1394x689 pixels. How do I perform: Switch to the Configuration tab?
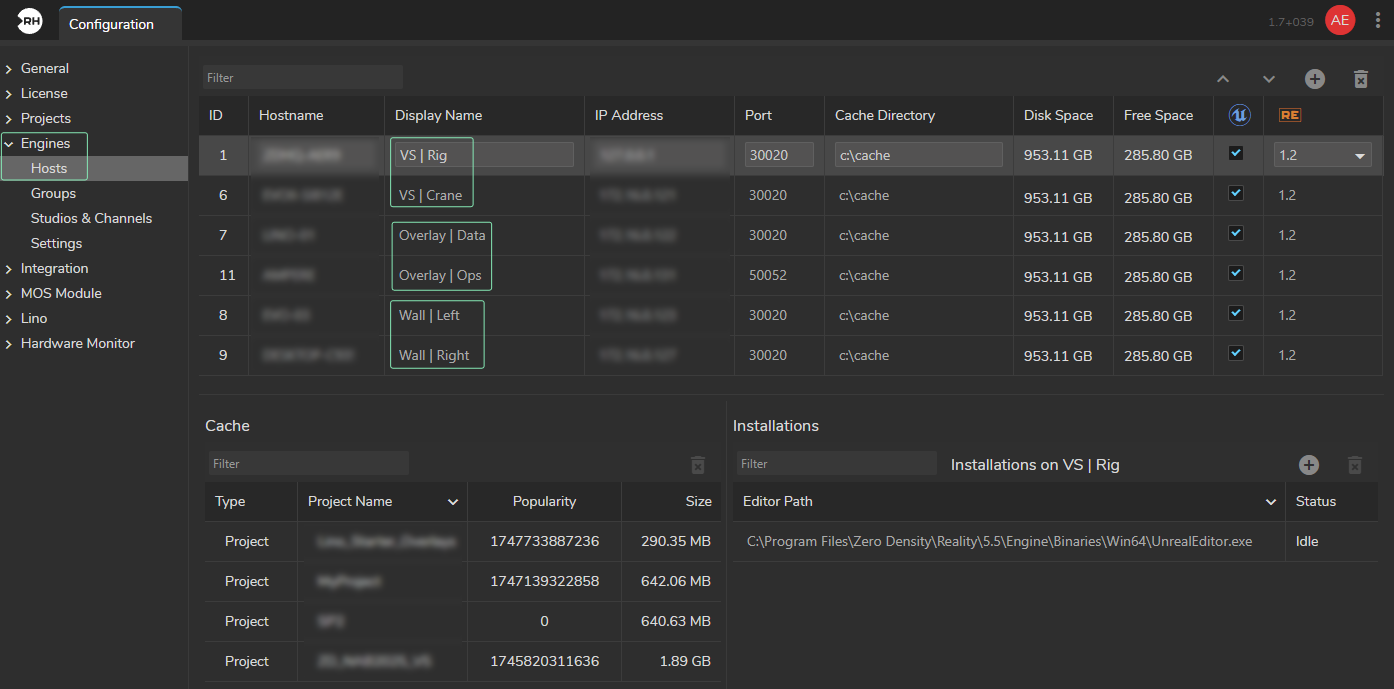point(111,24)
